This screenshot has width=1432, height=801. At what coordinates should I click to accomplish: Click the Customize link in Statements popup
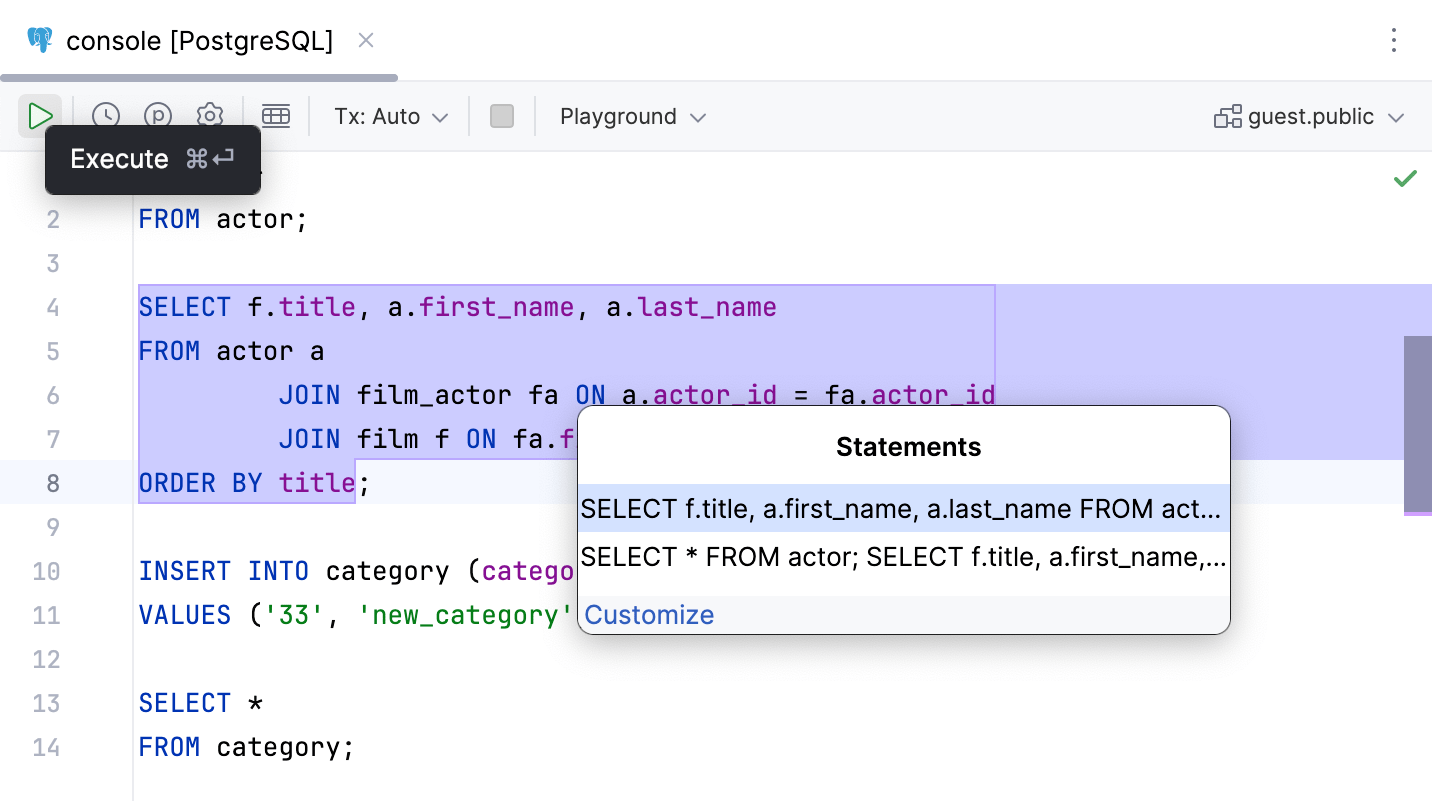click(648, 614)
